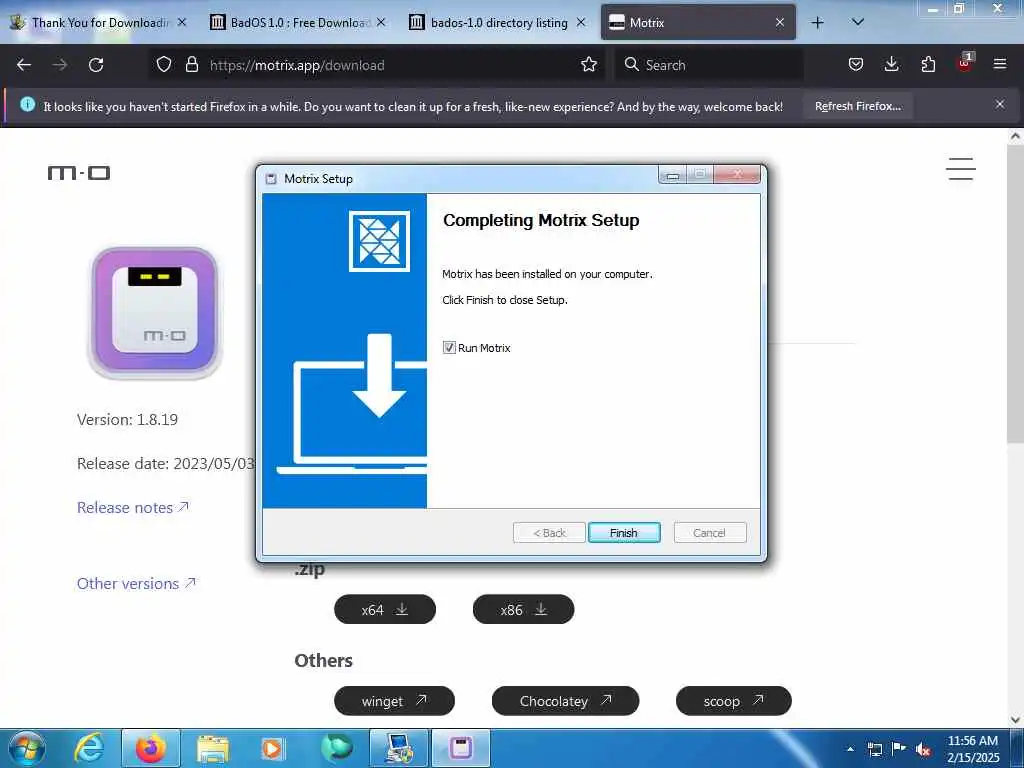The width and height of the screenshot is (1024, 768).
Task: Open Windows Media Player from taskbar
Action: tap(272, 748)
